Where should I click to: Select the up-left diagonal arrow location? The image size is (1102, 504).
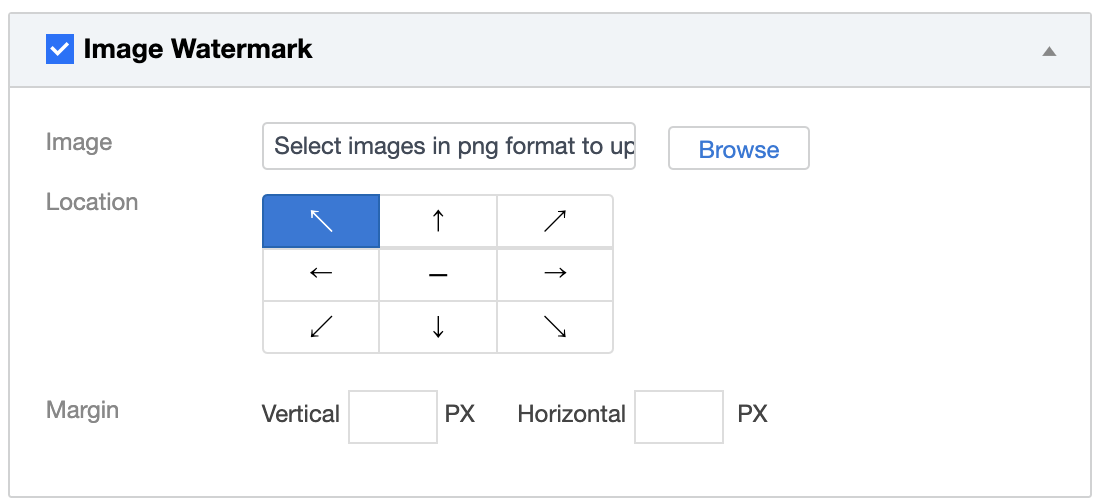321,221
